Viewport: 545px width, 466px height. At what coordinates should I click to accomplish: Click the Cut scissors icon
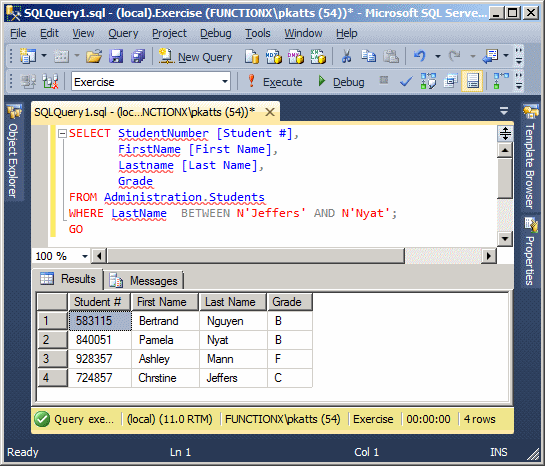click(x=346, y=56)
